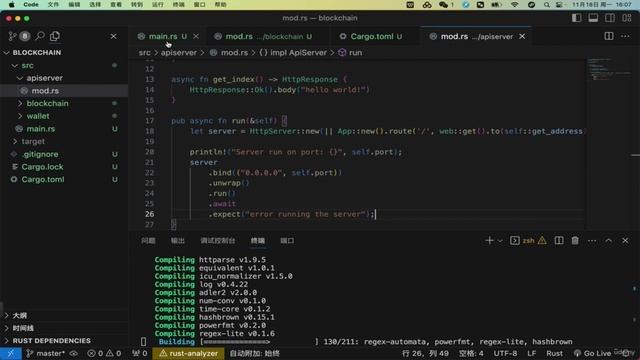This screenshot has height=360, width=640.
Task: Open Cargo.toml in the explorer tree
Action: tap(64, 180)
